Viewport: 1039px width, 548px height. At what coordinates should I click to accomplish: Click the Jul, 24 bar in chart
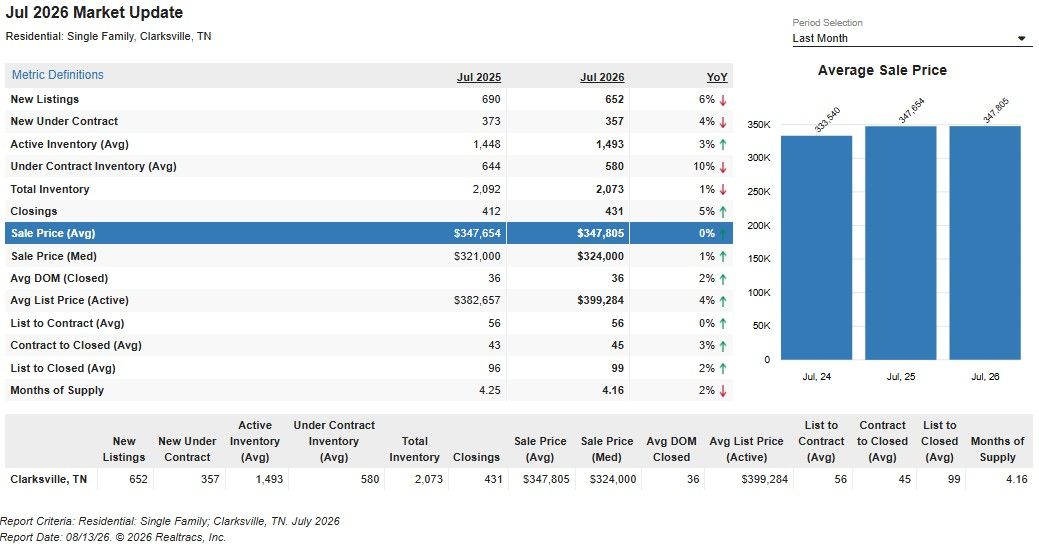coord(816,248)
